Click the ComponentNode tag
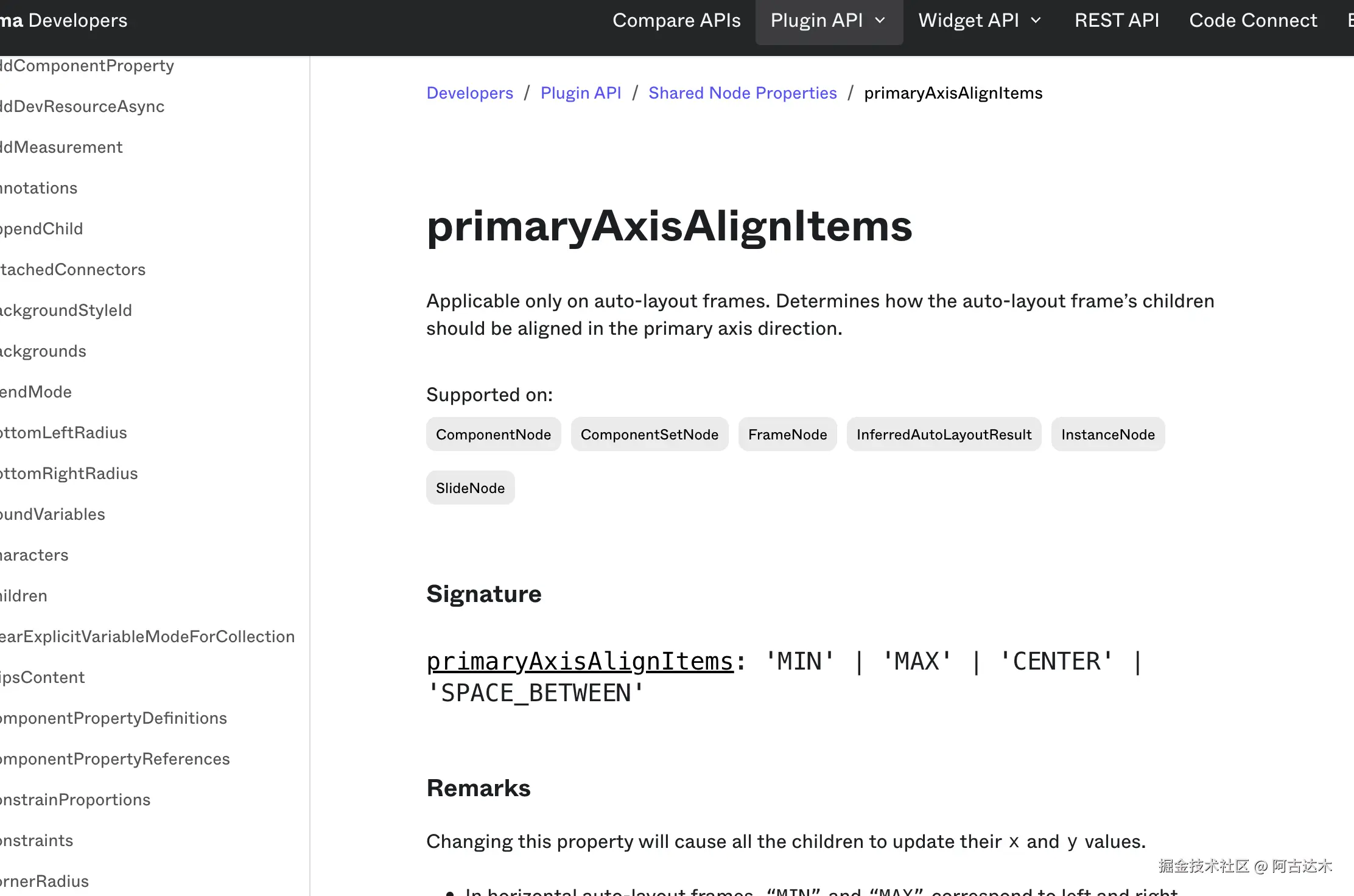This screenshot has height=896, width=1354. click(x=493, y=435)
